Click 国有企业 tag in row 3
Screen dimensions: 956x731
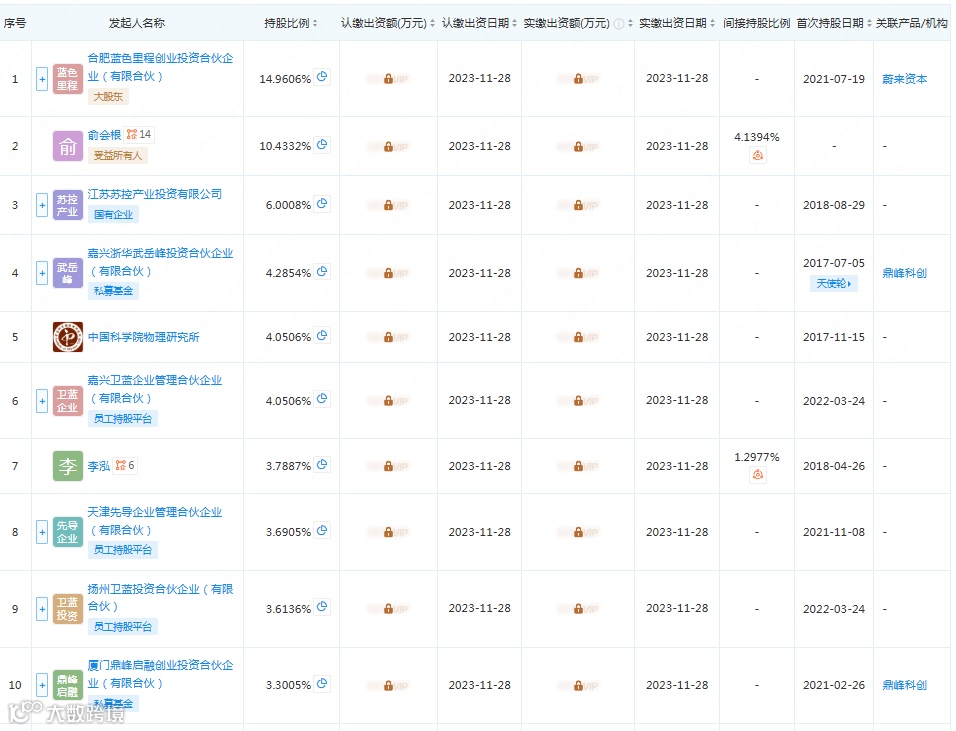pyautogui.click(x=113, y=215)
